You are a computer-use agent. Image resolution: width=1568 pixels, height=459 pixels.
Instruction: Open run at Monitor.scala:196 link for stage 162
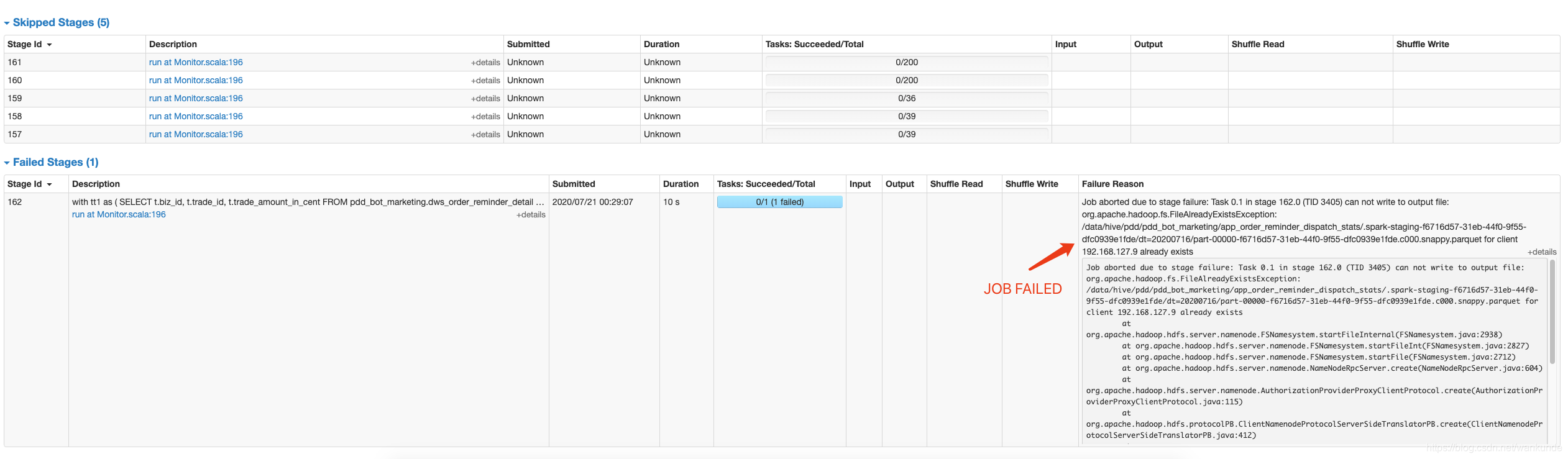[x=119, y=214]
